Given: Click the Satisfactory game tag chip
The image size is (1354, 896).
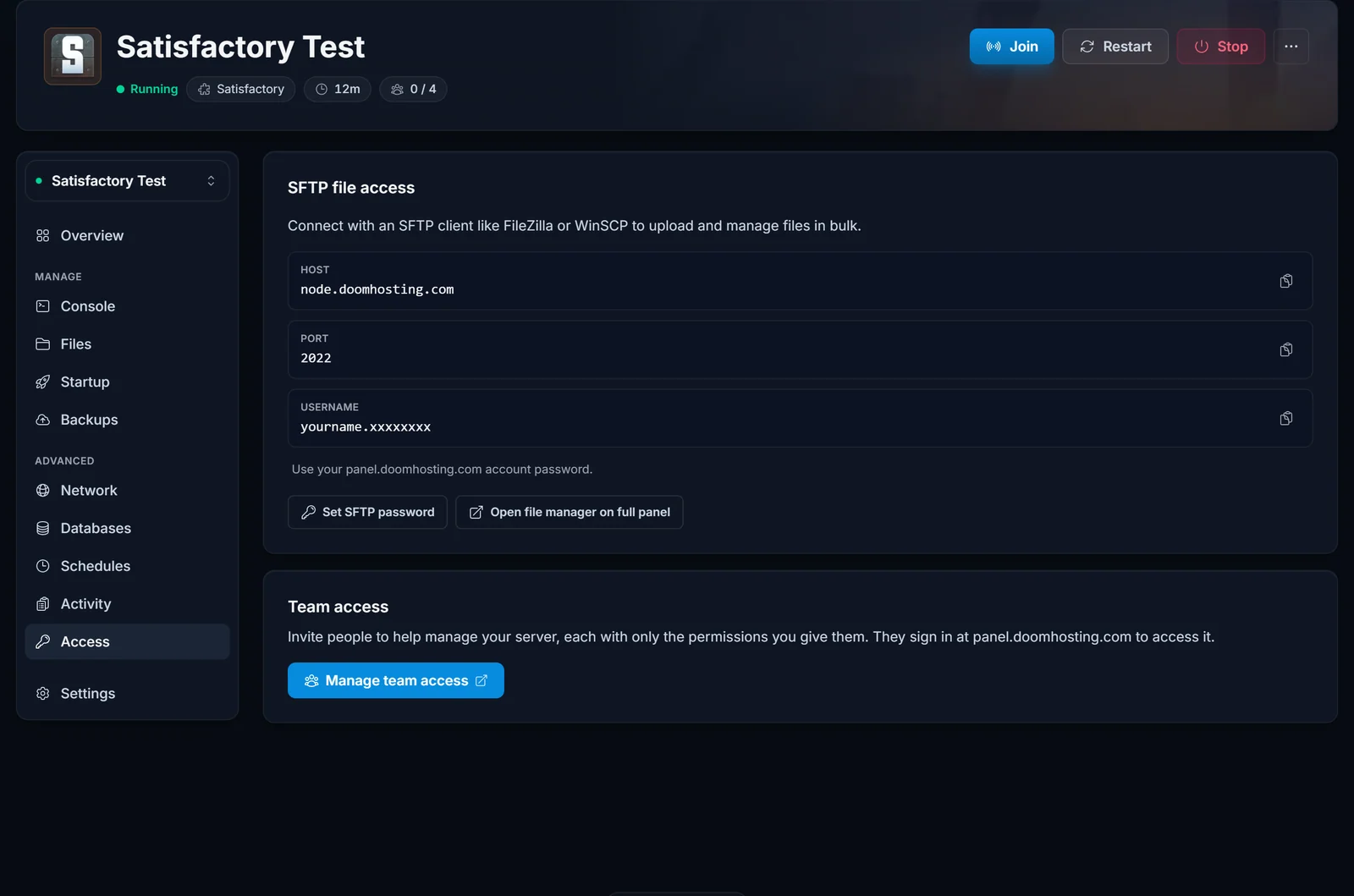Looking at the screenshot, I should 241,89.
